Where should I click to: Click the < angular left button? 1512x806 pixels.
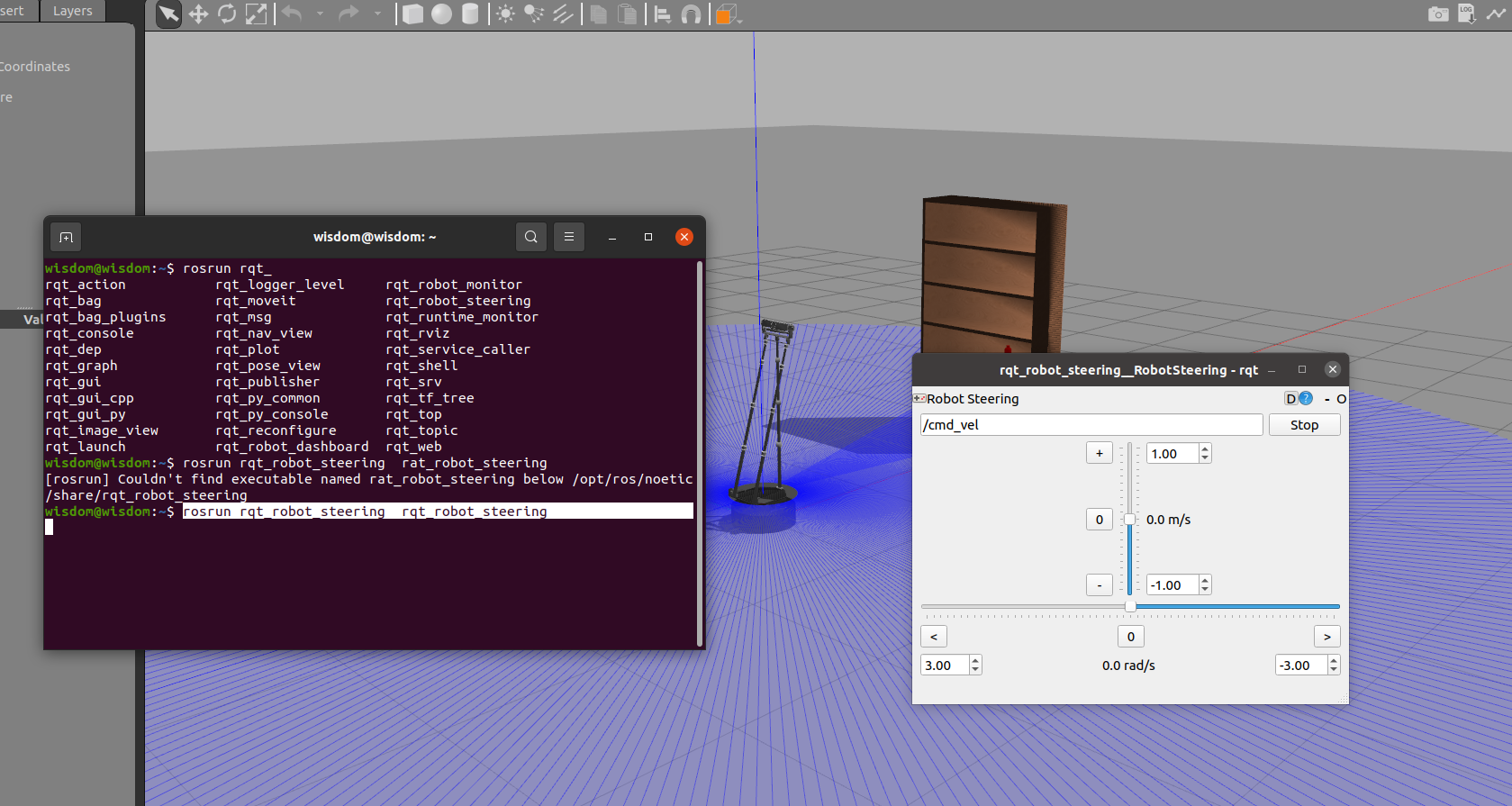(934, 637)
